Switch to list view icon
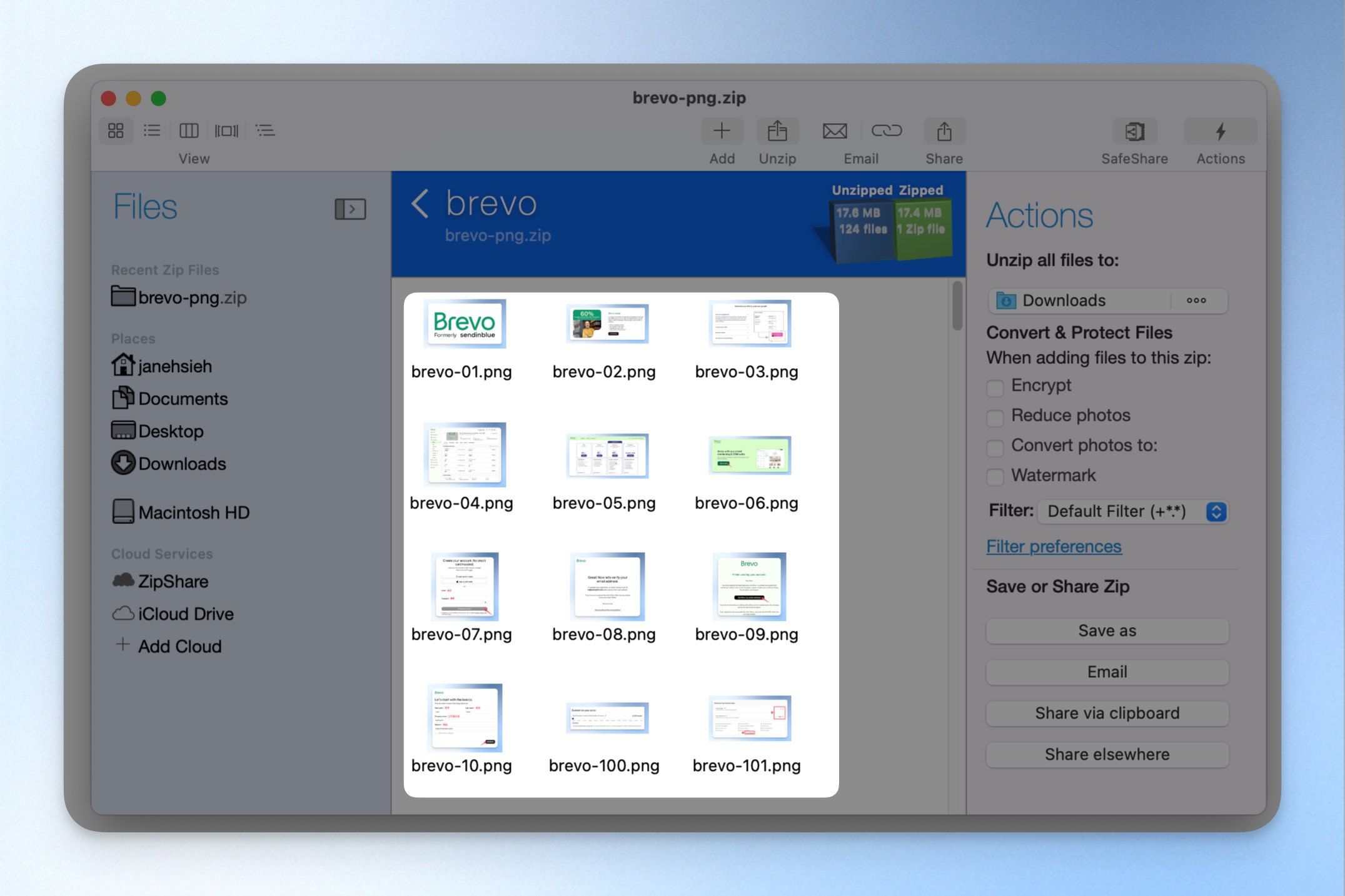Viewport: 1345px width, 896px height. pos(152,131)
